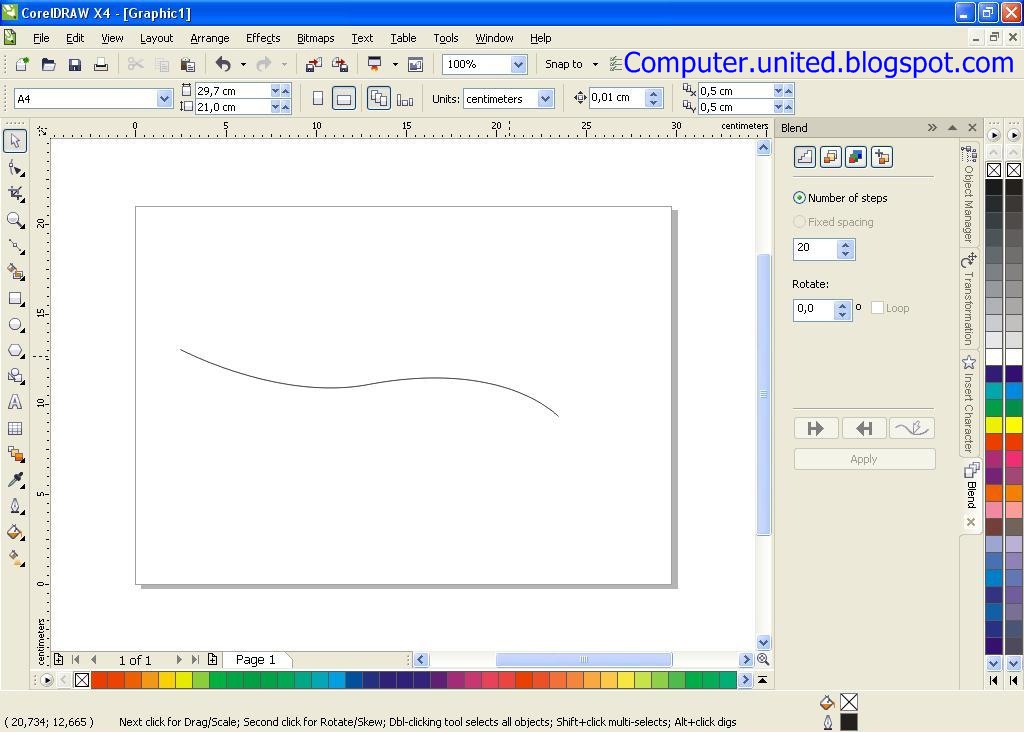Open the Units dropdown set to centimeters

click(545, 98)
